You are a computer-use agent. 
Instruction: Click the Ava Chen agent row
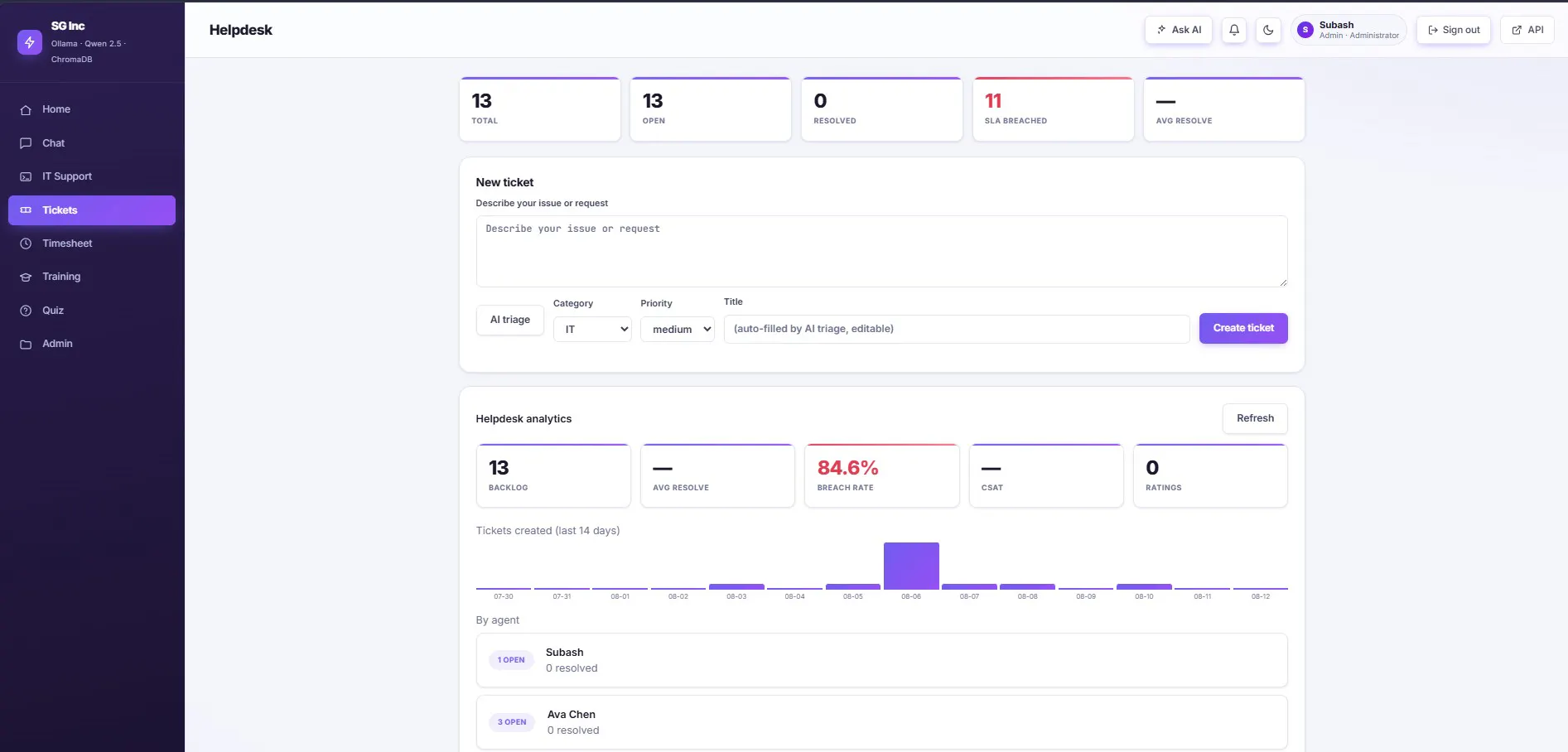point(881,722)
